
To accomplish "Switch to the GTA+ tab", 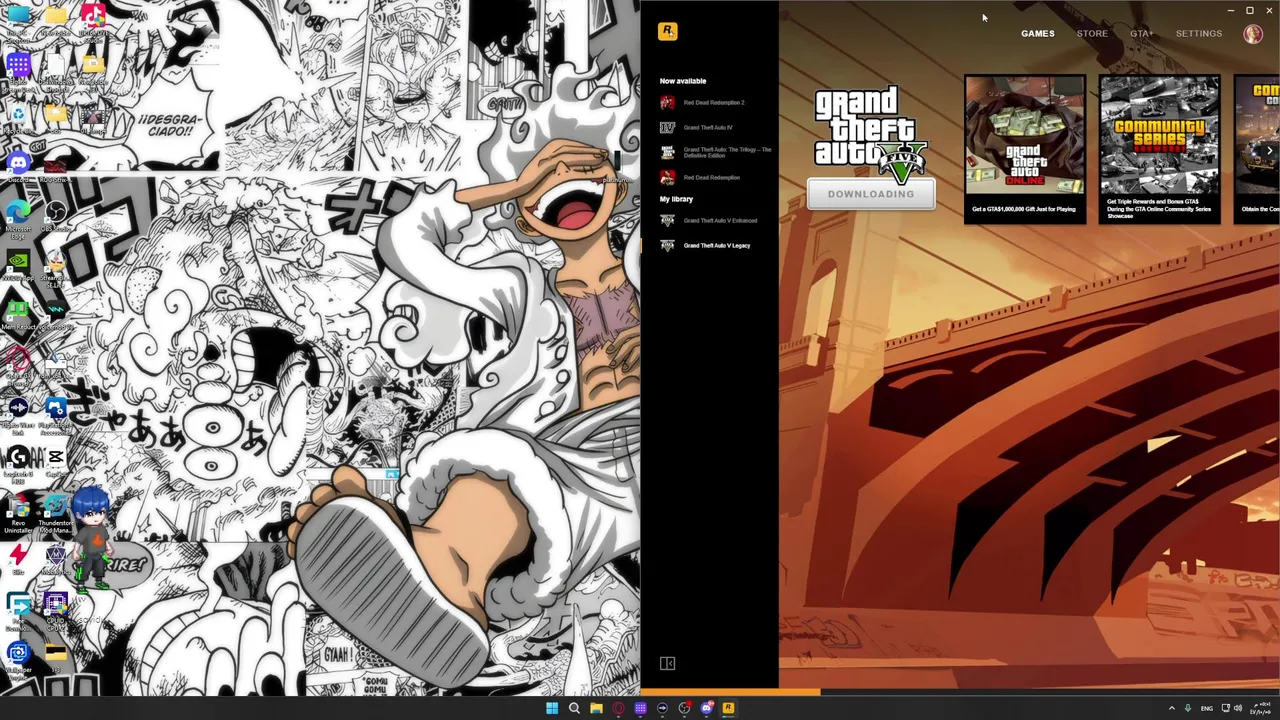I will pyautogui.click(x=1141, y=33).
